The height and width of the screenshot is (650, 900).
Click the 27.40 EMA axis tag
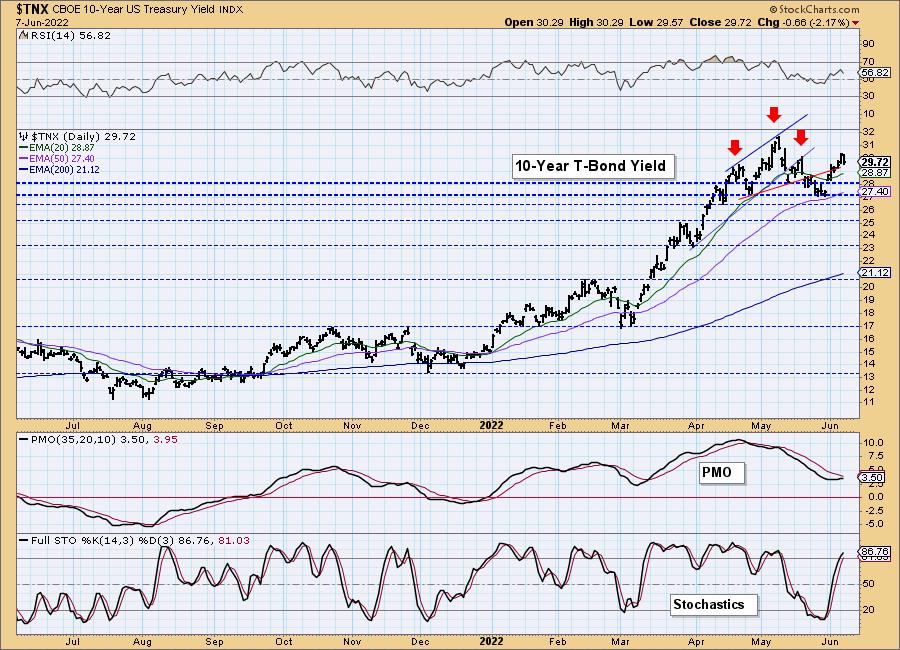(875, 192)
